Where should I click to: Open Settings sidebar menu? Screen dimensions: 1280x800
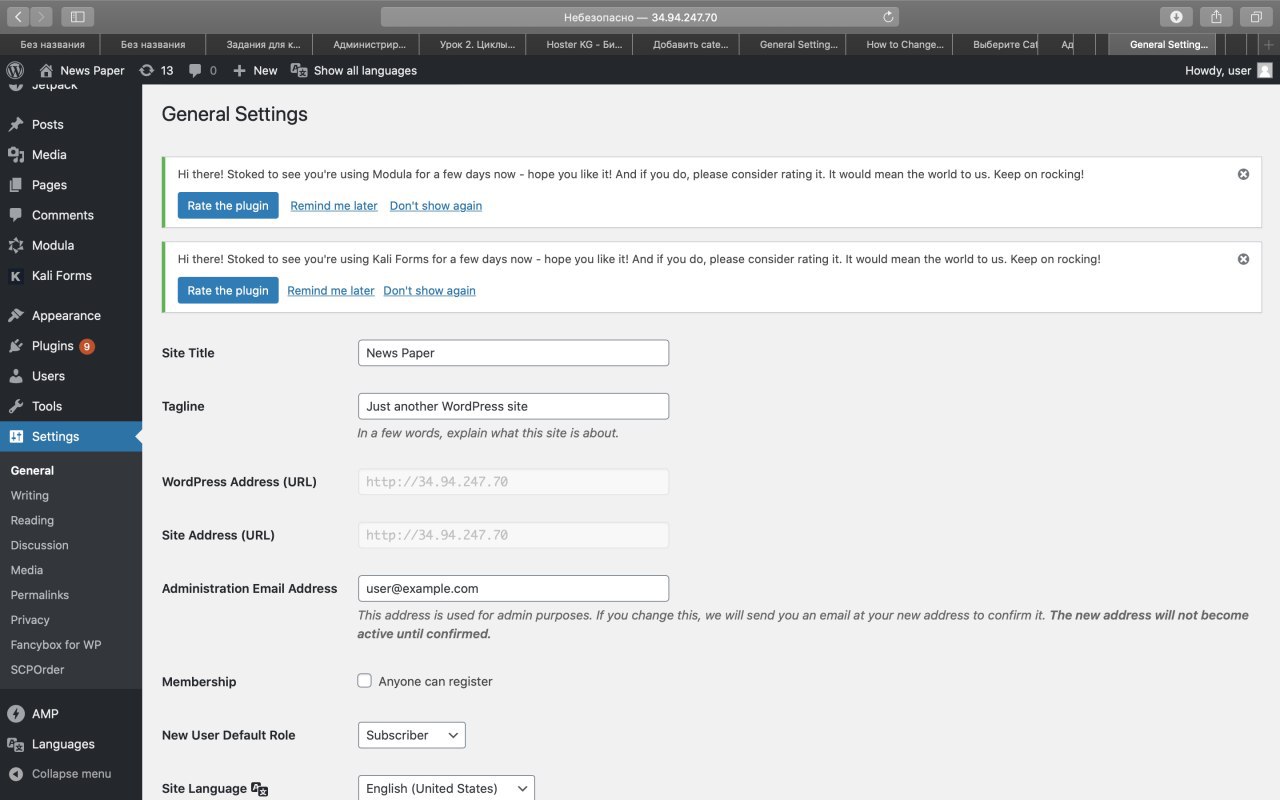click(71, 436)
